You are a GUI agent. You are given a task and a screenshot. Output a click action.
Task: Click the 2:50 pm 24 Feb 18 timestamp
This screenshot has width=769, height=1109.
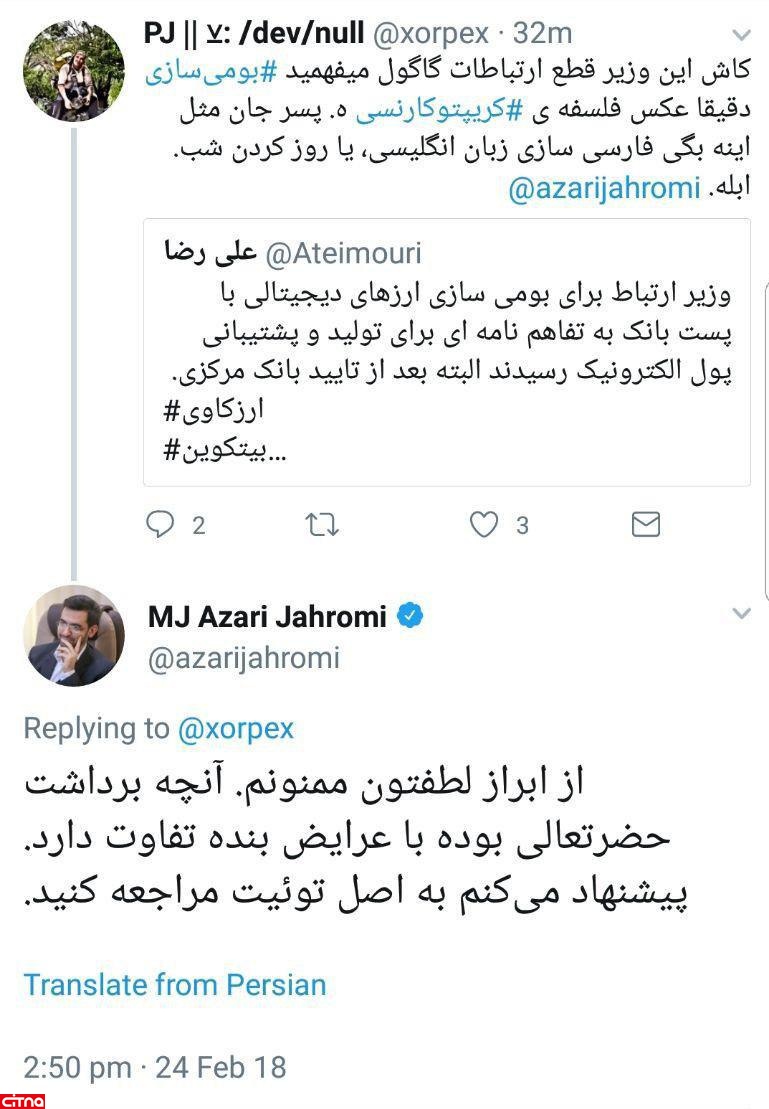[x=155, y=1067]
